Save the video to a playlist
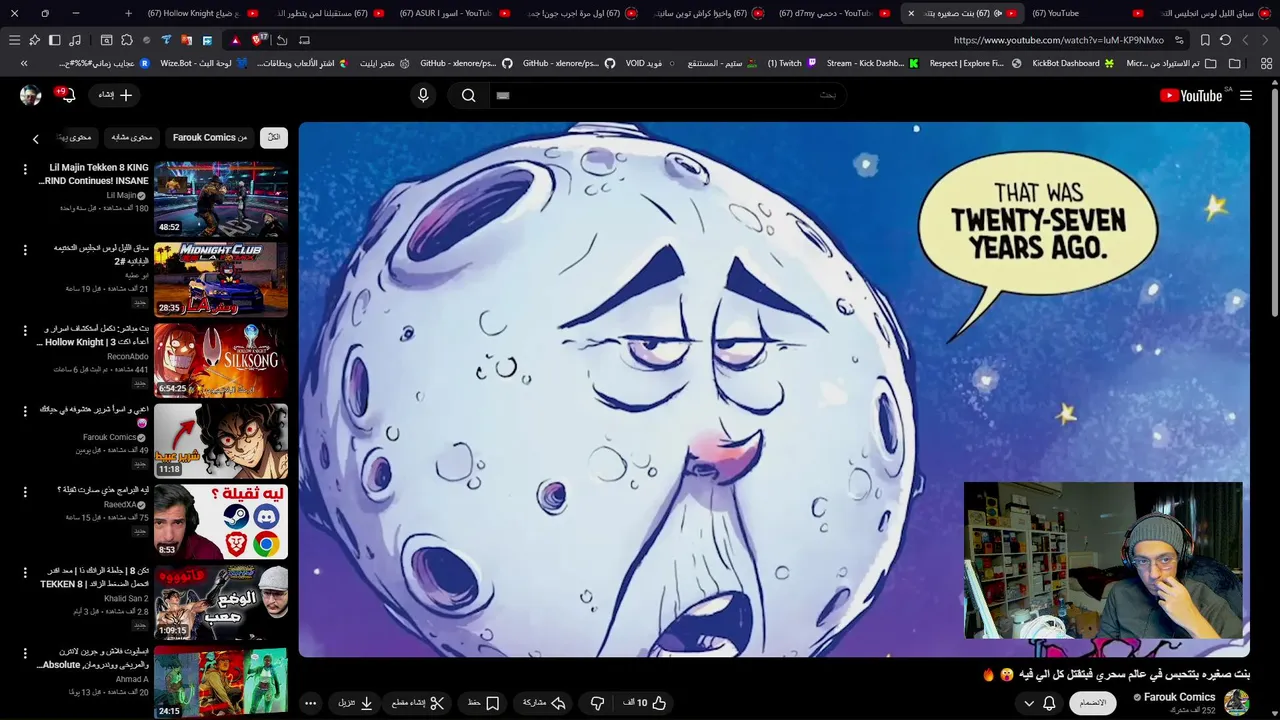This screenshot has height=720, width=1280. (x=483, y=703)
